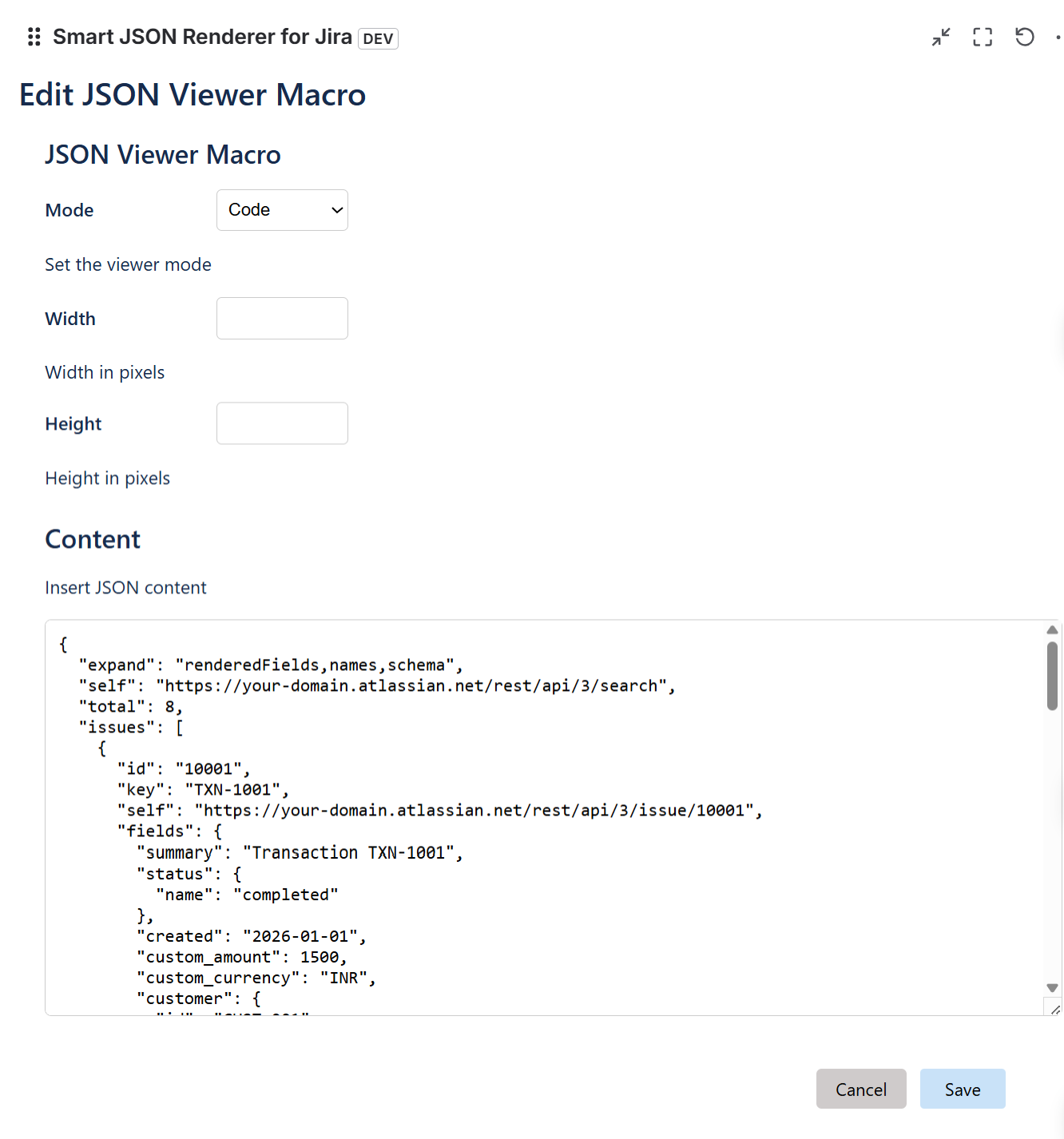Open the Mode dropdown showing Code
Viewport: 1064px width, 1139px height.
(x=282, y=210)
